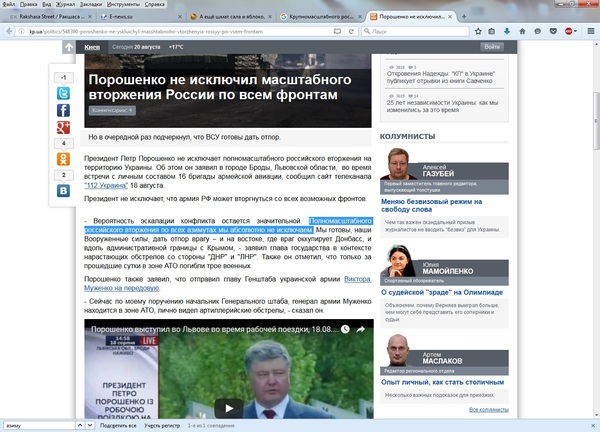Share article on Odnoklassniki
The image size is (600, 432).
tap(63, 159)
